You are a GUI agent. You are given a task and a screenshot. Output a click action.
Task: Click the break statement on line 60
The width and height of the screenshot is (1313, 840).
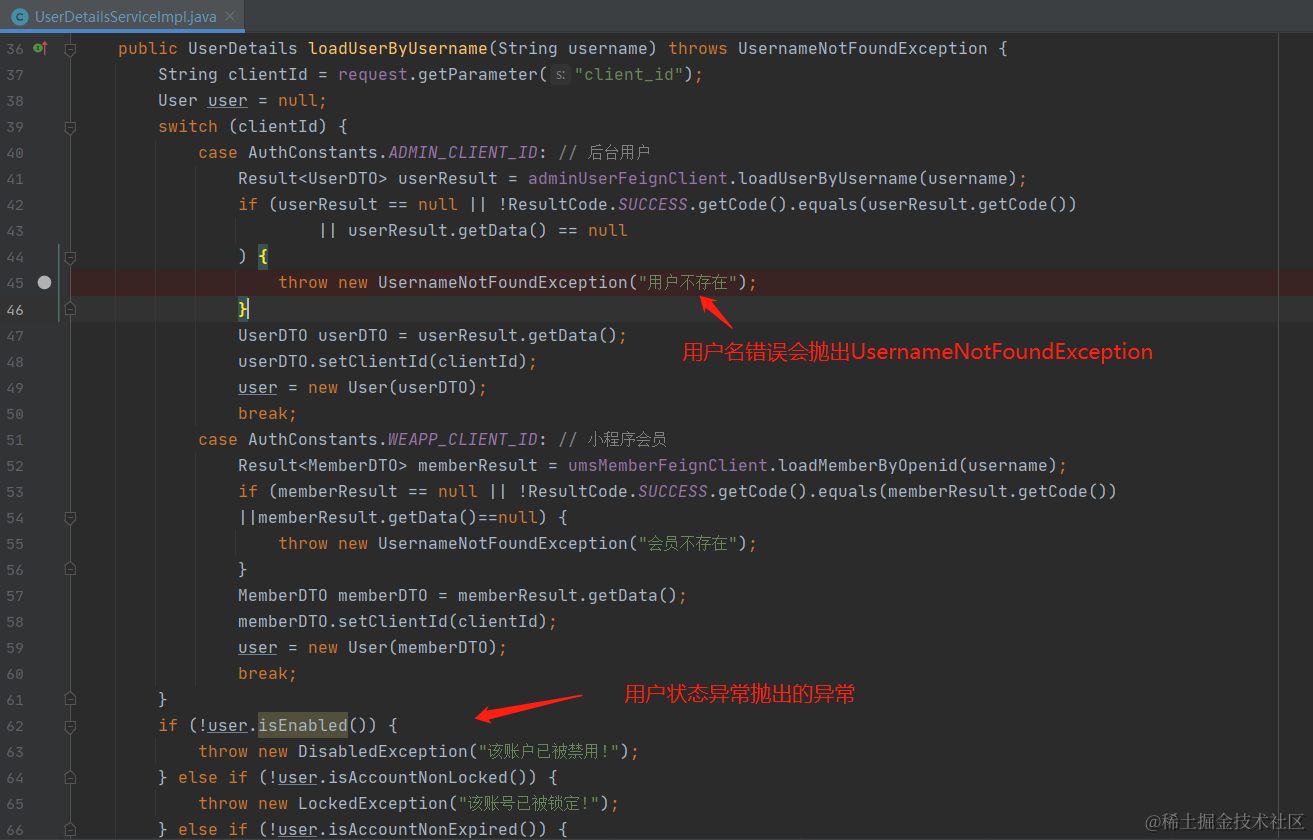[268, 673]
